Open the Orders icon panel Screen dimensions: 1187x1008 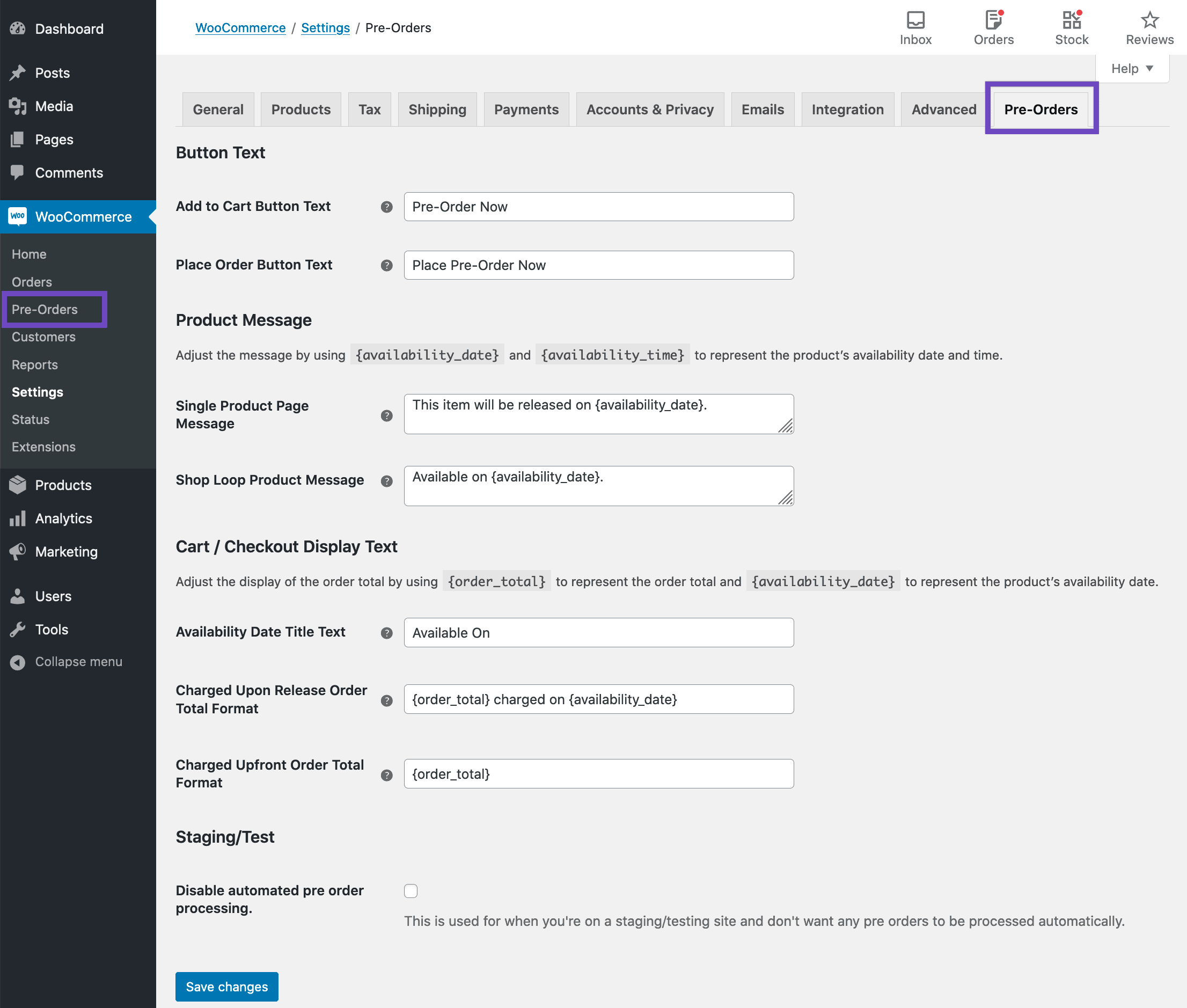point(993,26)
